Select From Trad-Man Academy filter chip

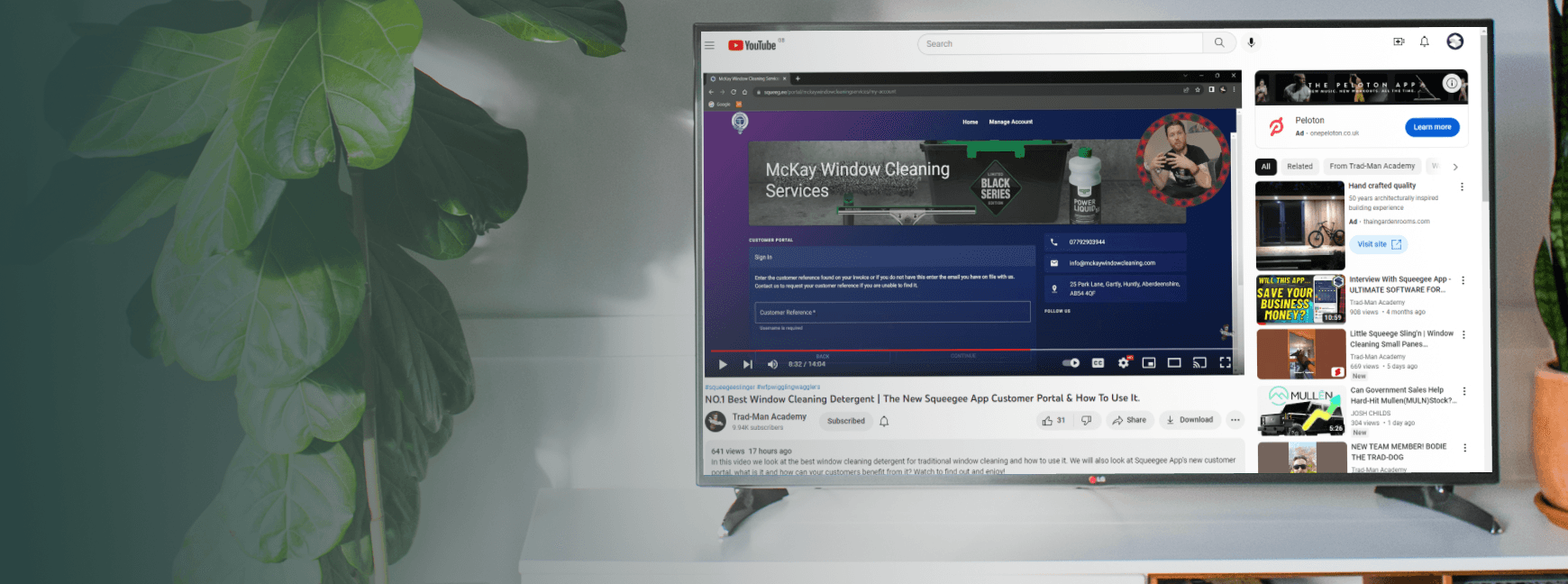[x=1372, y=166]
